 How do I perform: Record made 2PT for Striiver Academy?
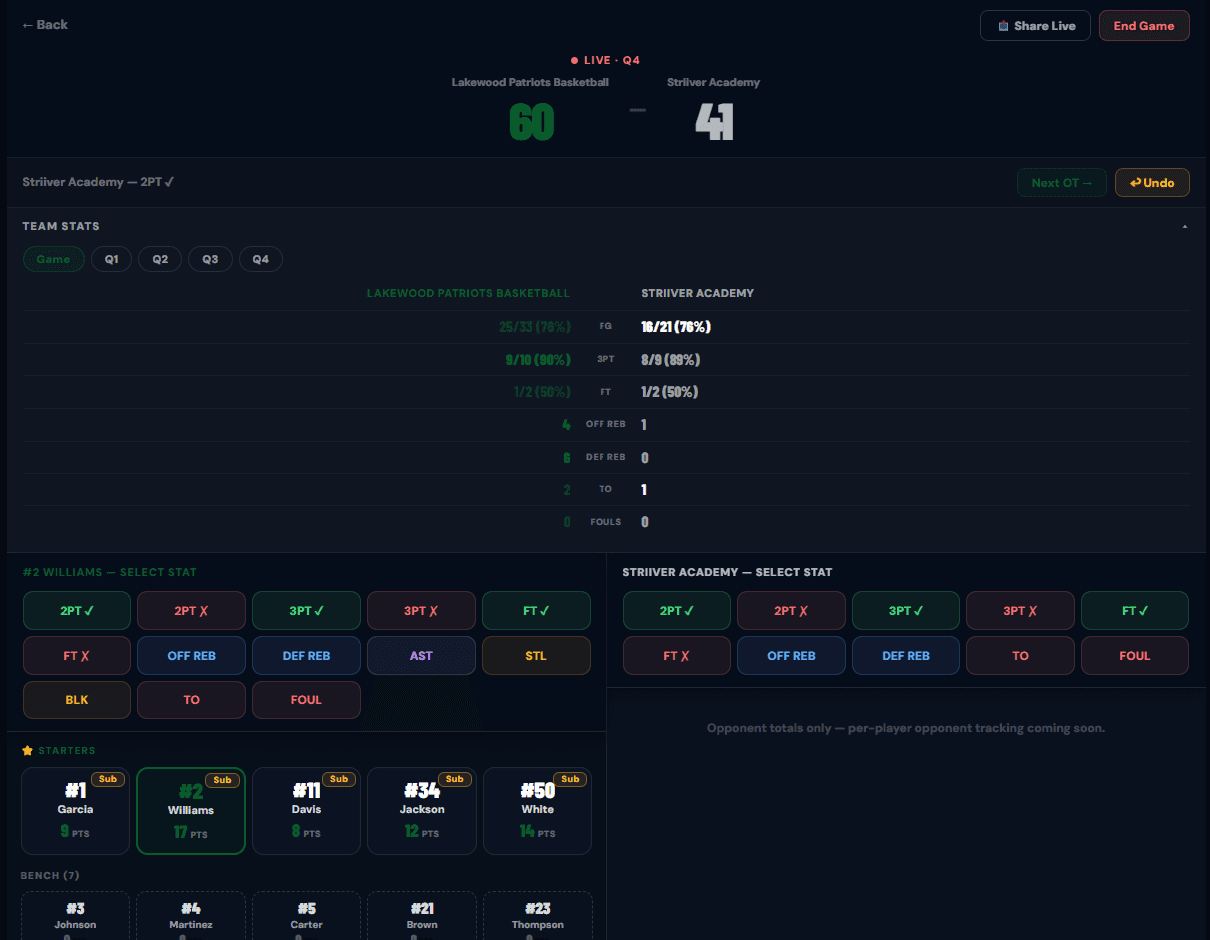point(677,611)
